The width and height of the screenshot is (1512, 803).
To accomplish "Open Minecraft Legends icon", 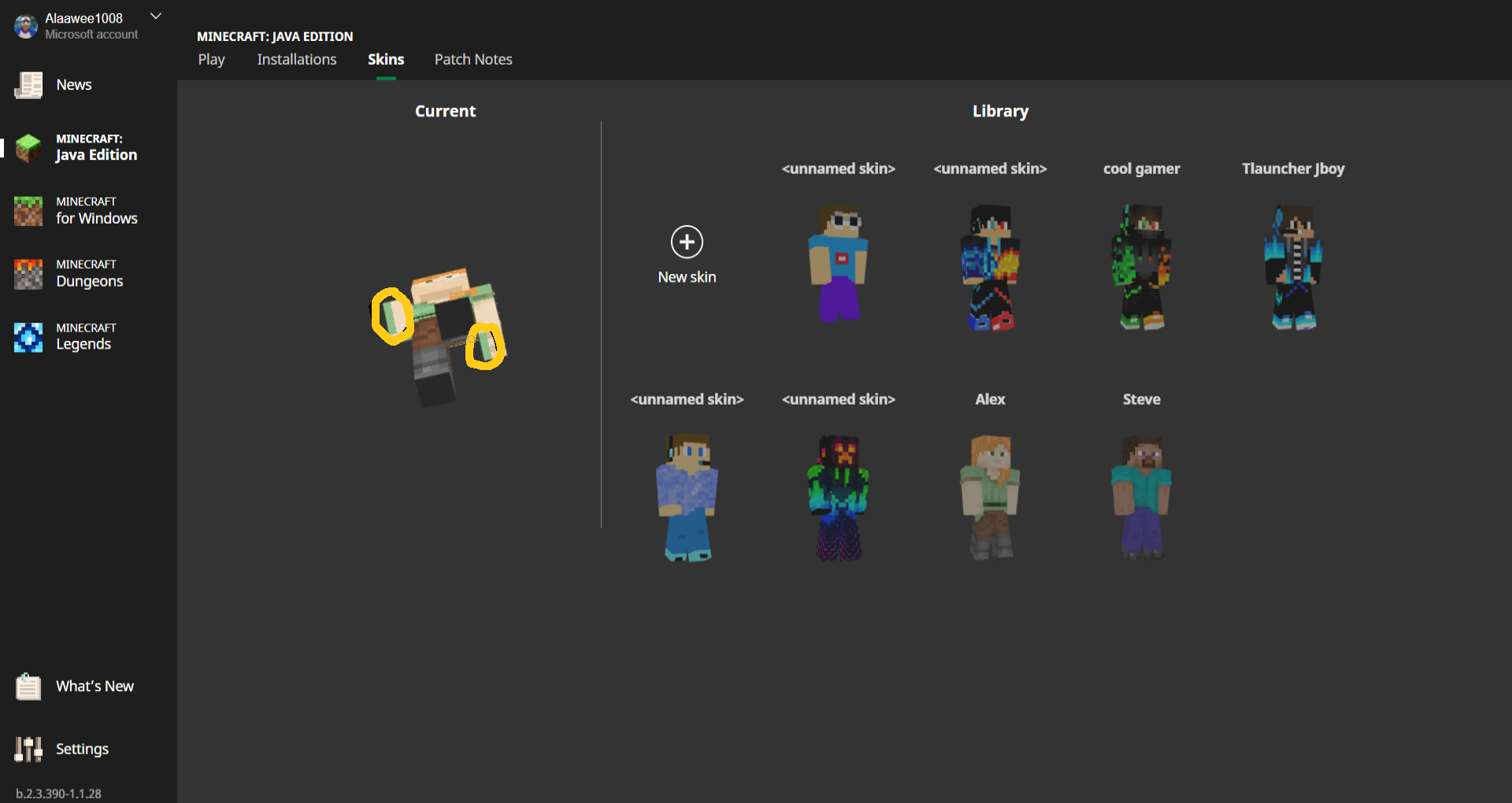I will click(28, 337).
